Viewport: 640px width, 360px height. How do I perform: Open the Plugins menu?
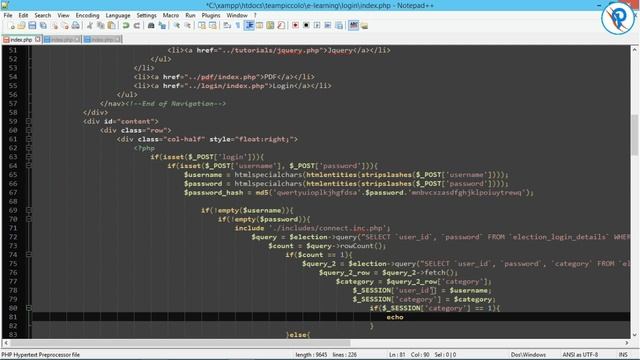(x=211, y=15)
